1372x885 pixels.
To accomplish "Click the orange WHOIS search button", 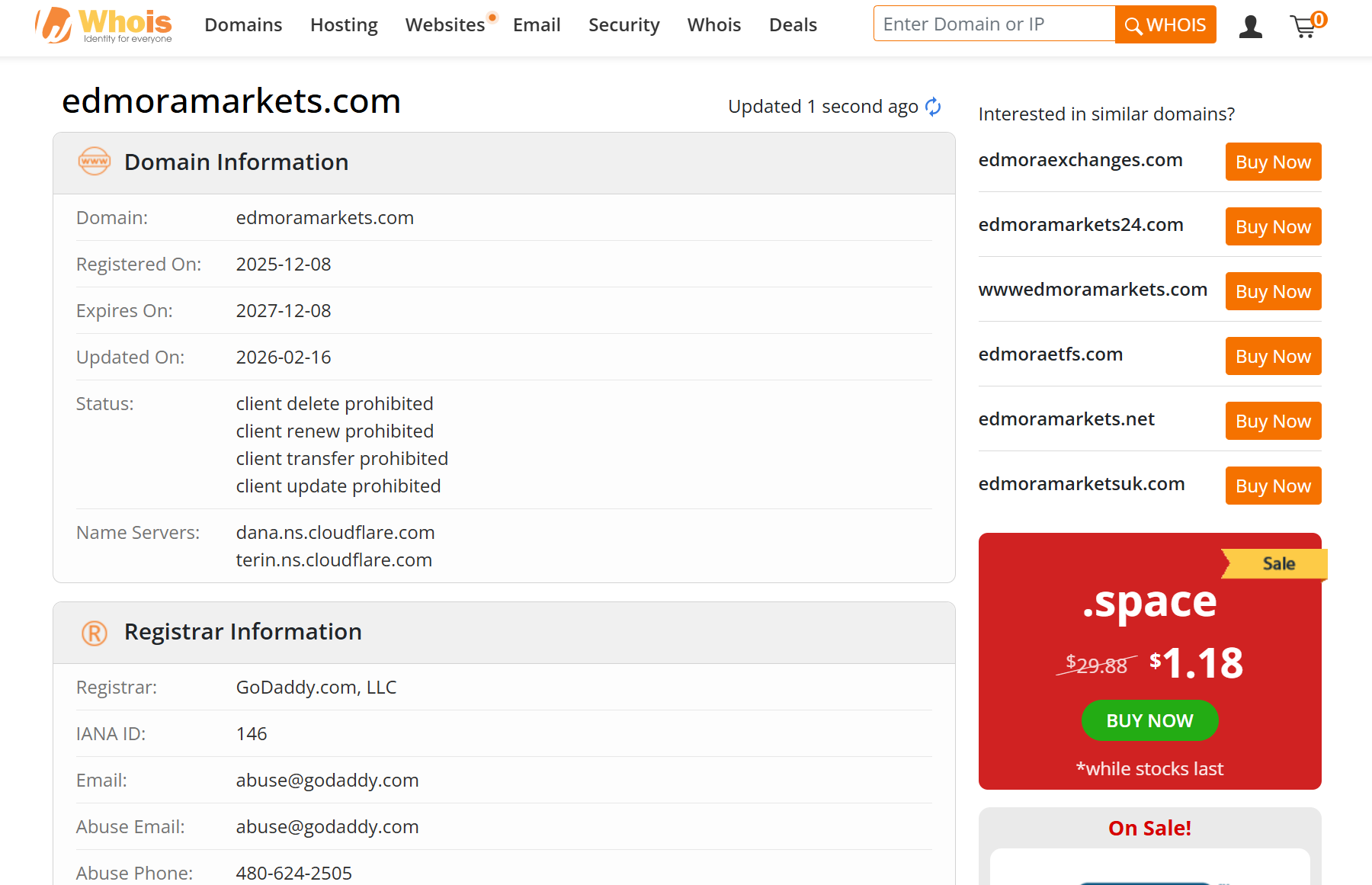I will [1165, 24].
